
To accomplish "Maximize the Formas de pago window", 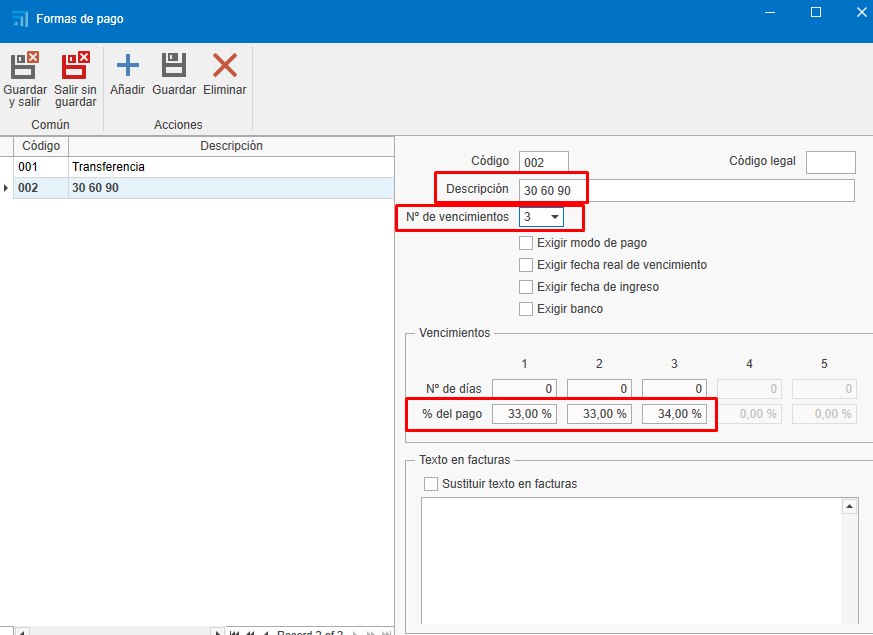I will pos(816,12).
